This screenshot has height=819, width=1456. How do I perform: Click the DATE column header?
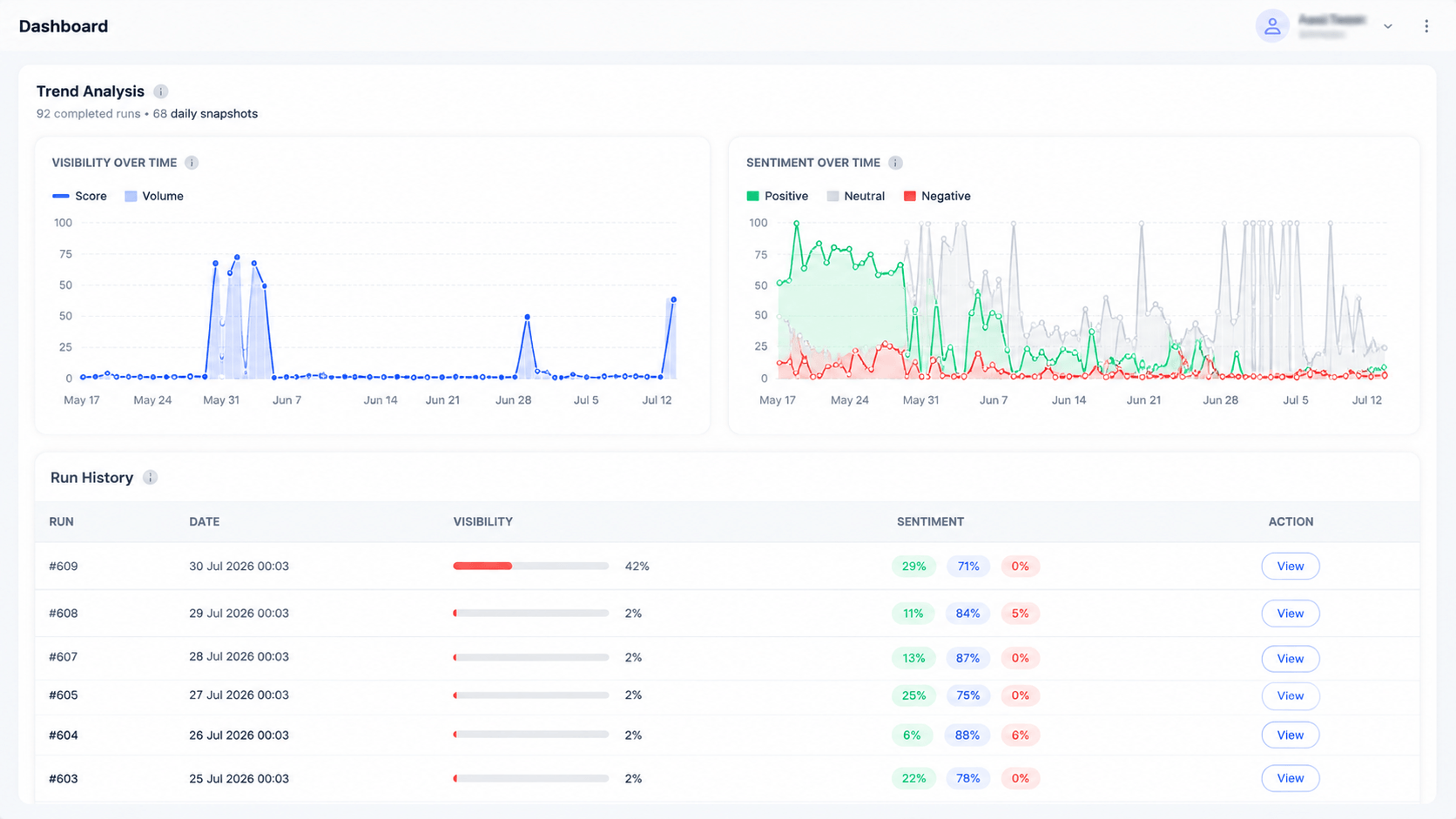pos(204,521)
